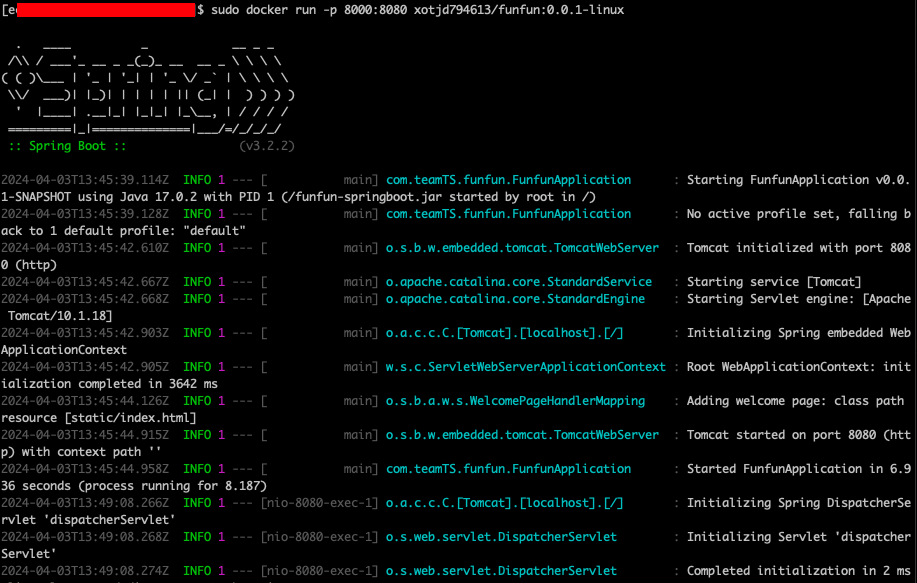Click 'o.apache.catalina.core.StandardEngine' logger name
Image resolution: width=917 pixels, height=583 pixels.
pyautogui.click(x=515, y=299)
